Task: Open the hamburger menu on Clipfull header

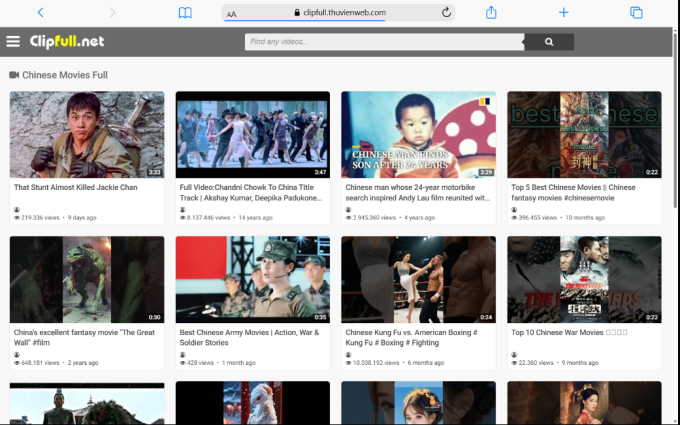Action: click(x=13, y=42)
